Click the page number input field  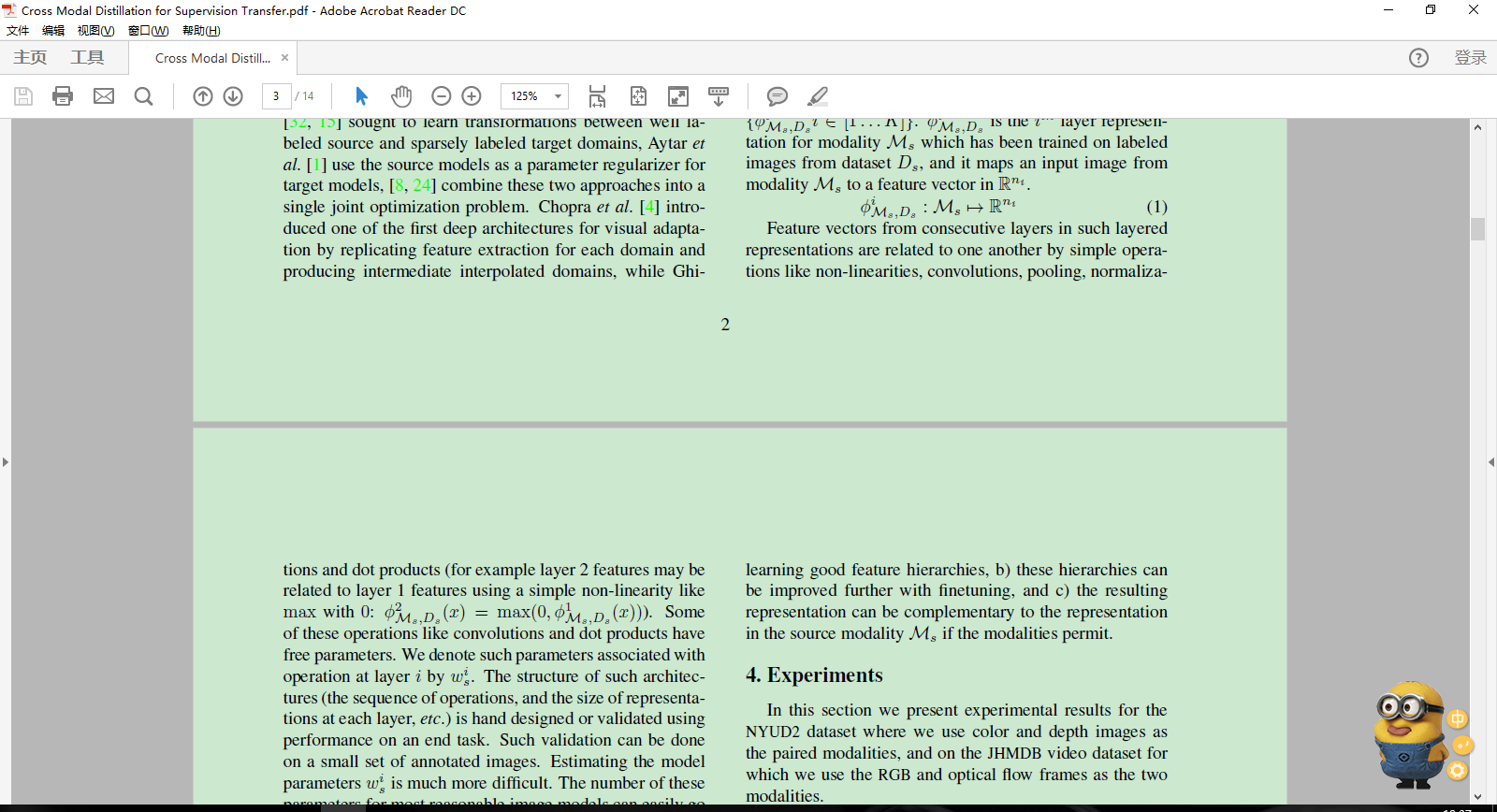click(x=276, y=96)
